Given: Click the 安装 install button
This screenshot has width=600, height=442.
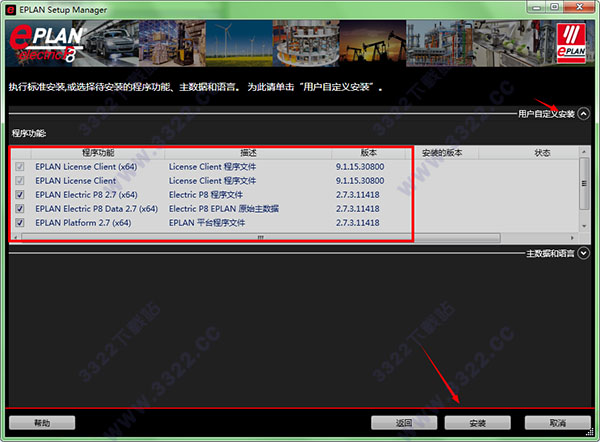Looking at the screenshot, I should pos(478,423).
